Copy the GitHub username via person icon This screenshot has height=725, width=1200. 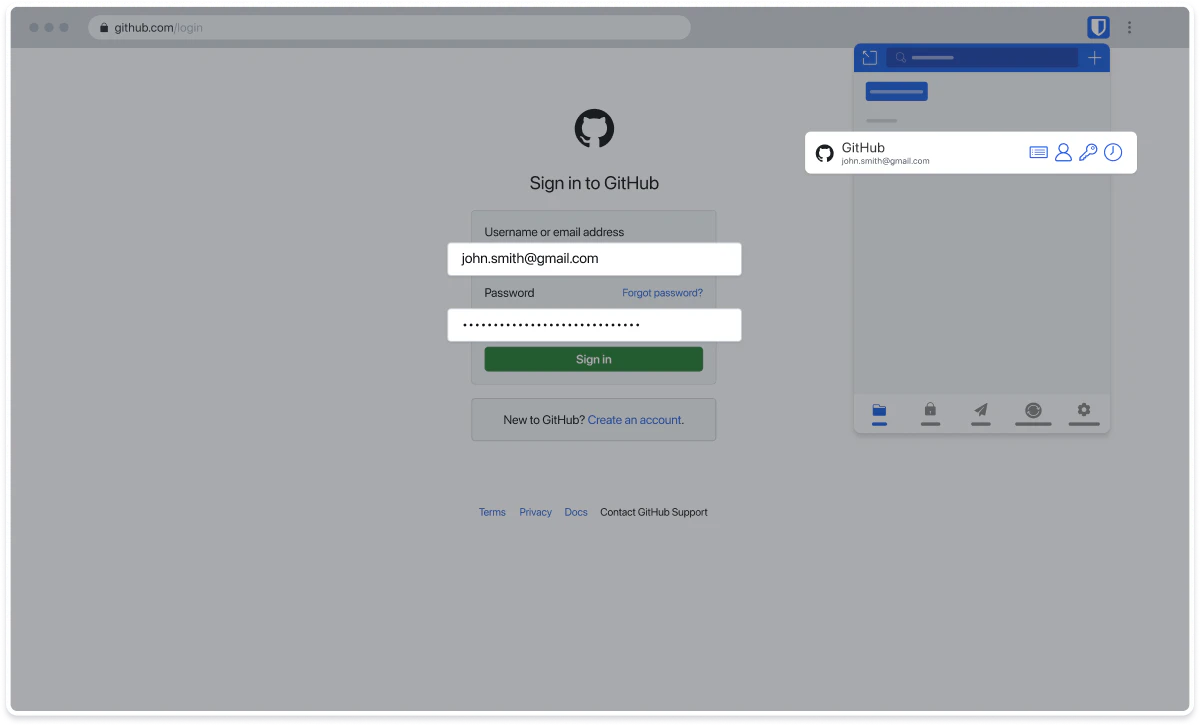pos(1063,152)
